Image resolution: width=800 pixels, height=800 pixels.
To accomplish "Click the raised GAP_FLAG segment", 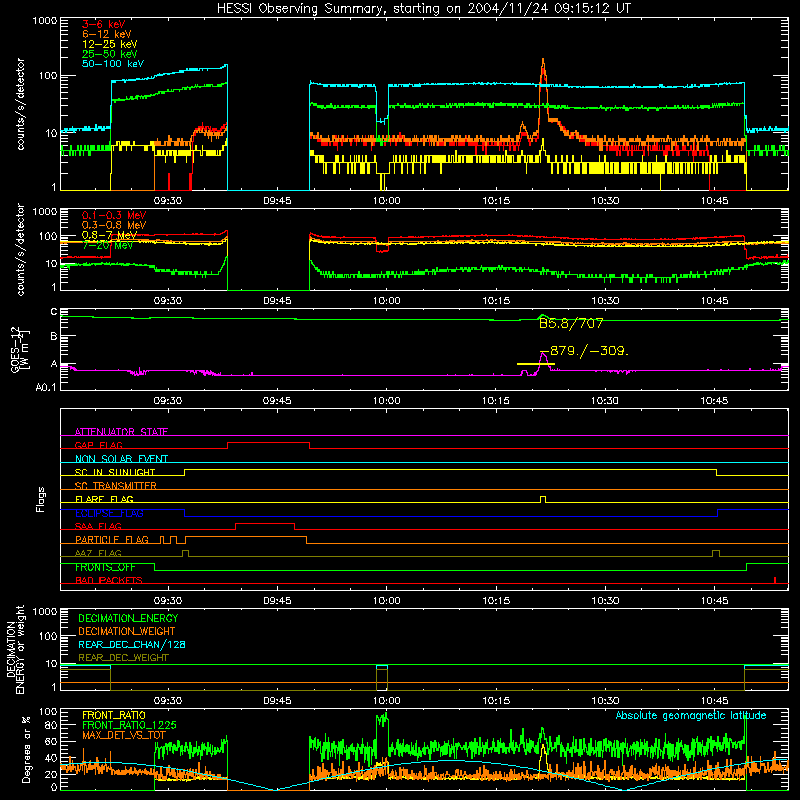I will (x=268, y=443).
